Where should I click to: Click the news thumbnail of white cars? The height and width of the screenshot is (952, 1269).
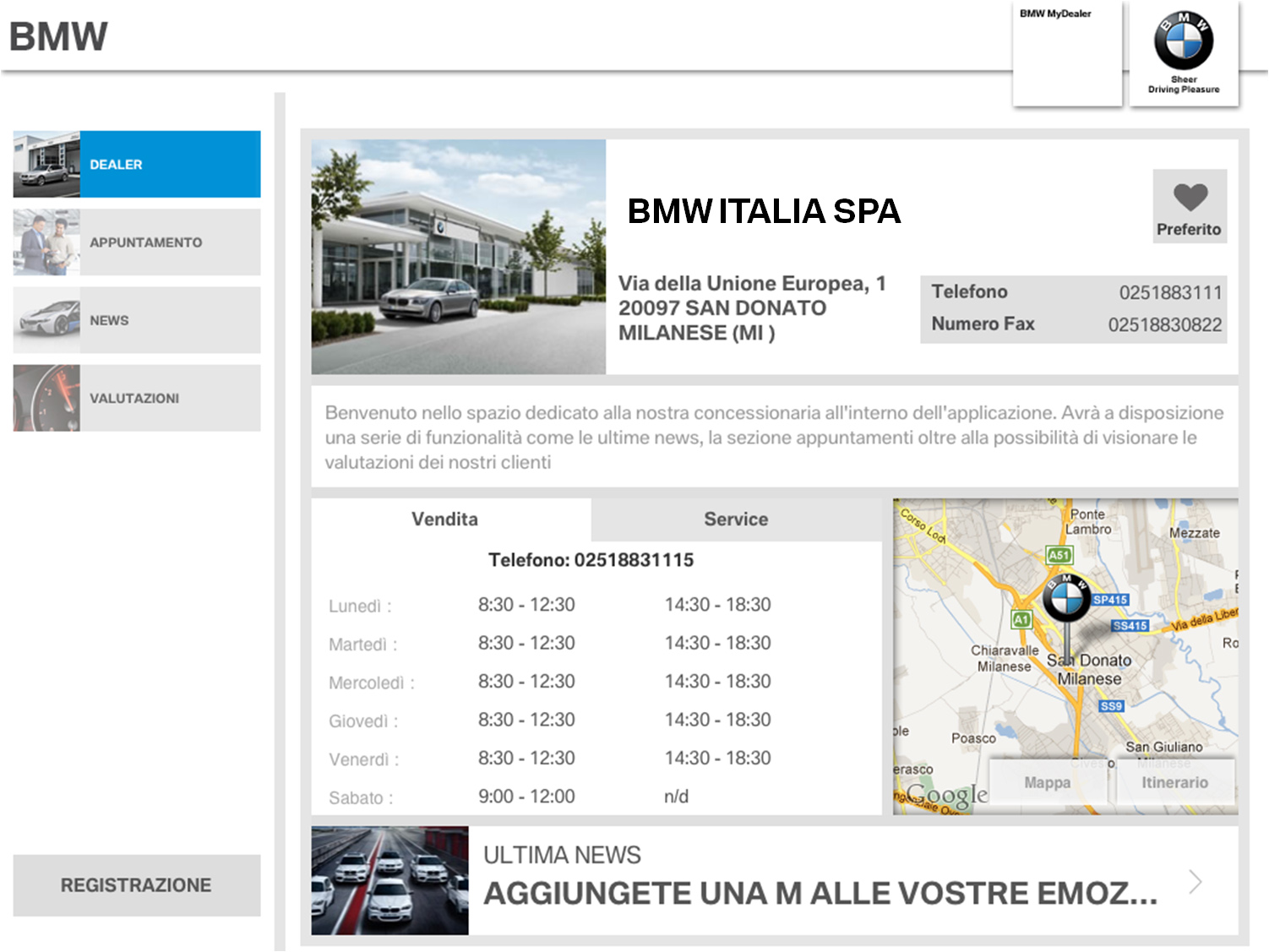click(x=389, y=880)
